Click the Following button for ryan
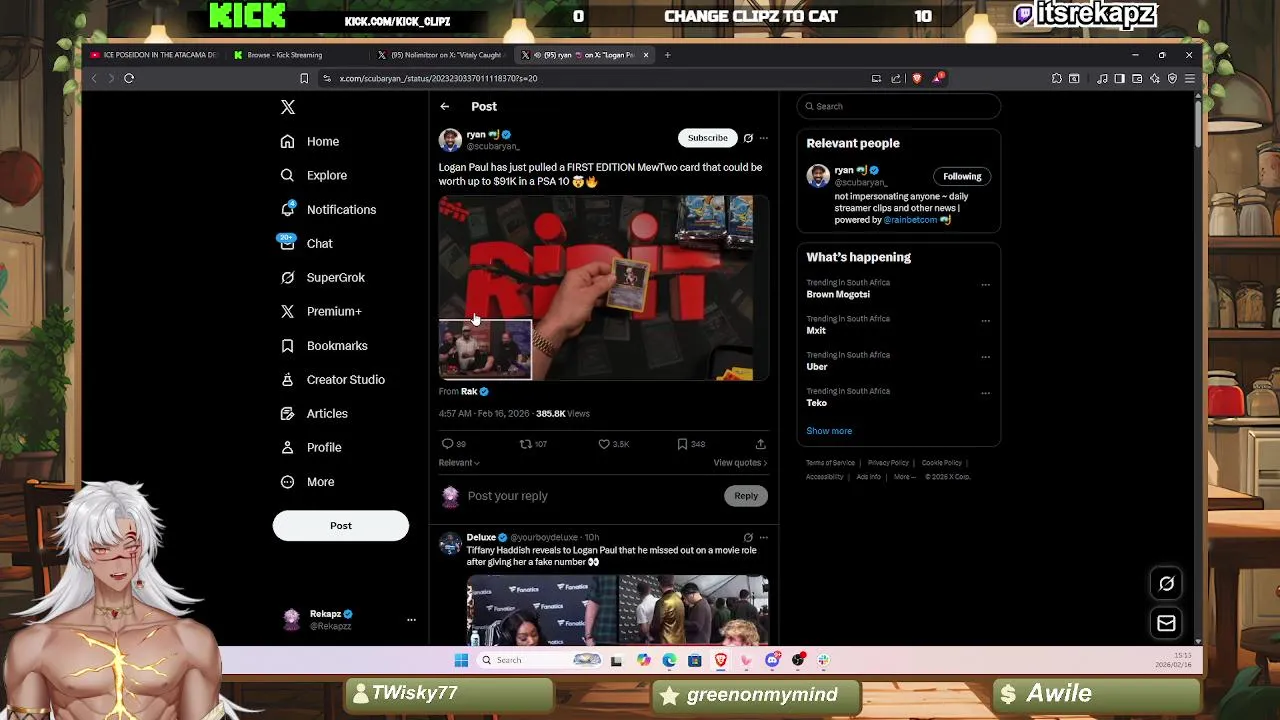This screenshot has width=1280, height=720. 962,177
